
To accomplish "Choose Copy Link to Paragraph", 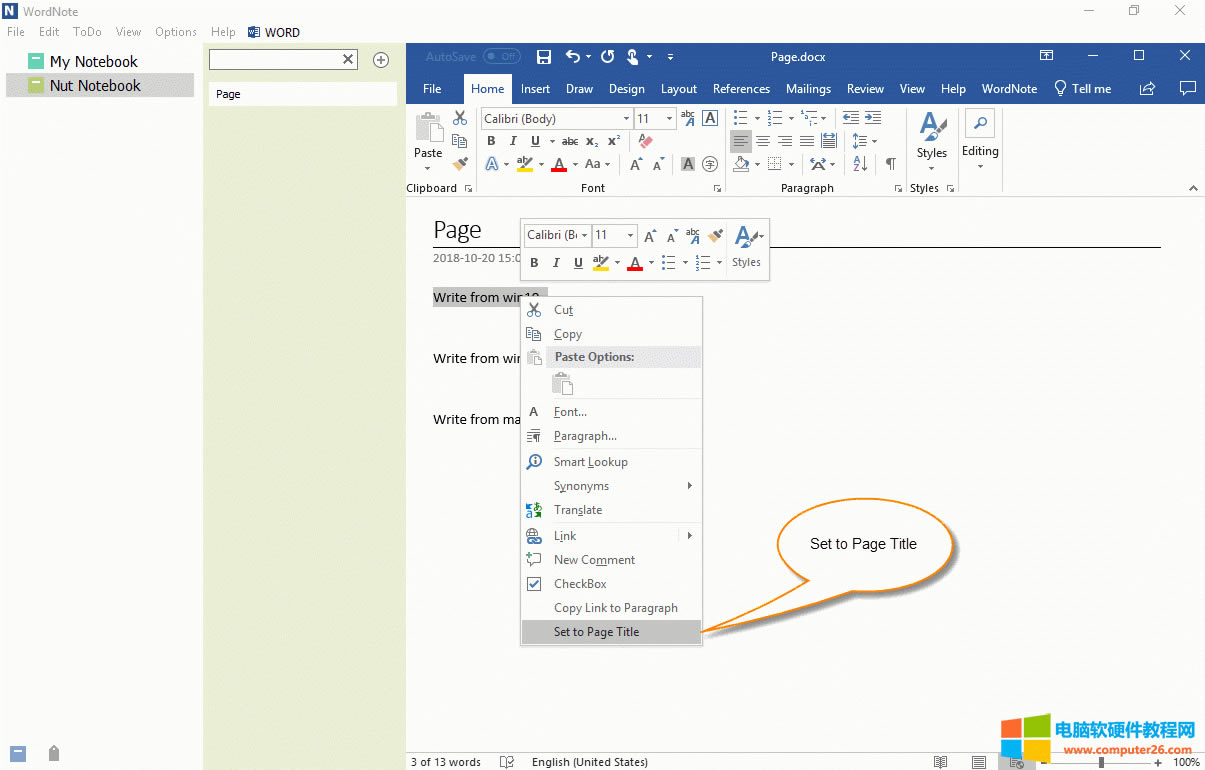I will [x=615, y=608].
